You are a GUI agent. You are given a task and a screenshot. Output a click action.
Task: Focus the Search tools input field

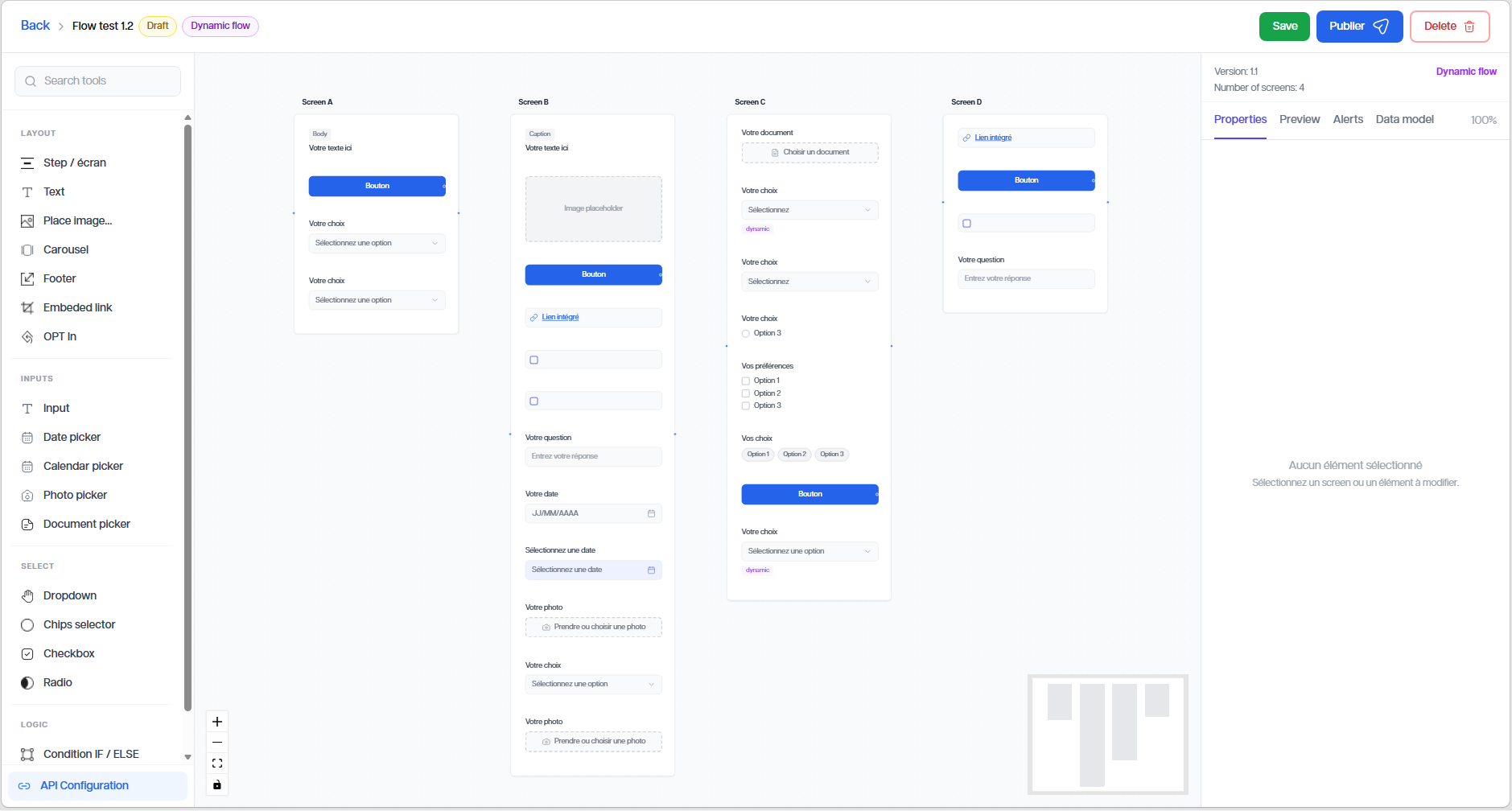97,81
